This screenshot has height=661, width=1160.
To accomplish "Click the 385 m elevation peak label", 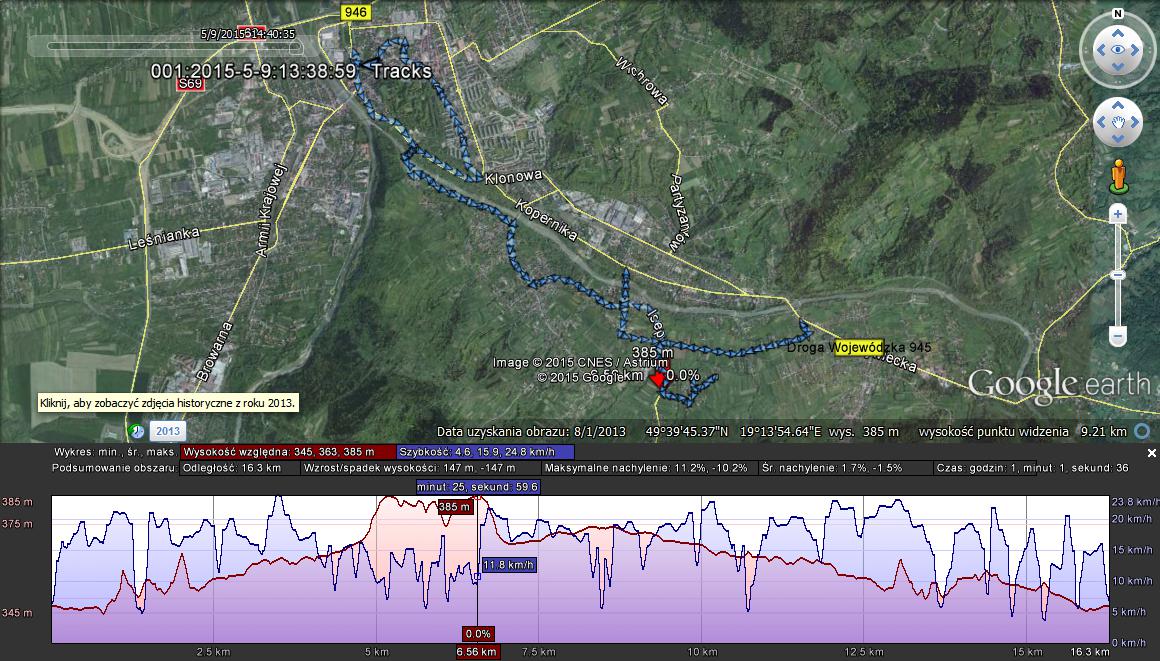I will (x=453, y=507).
